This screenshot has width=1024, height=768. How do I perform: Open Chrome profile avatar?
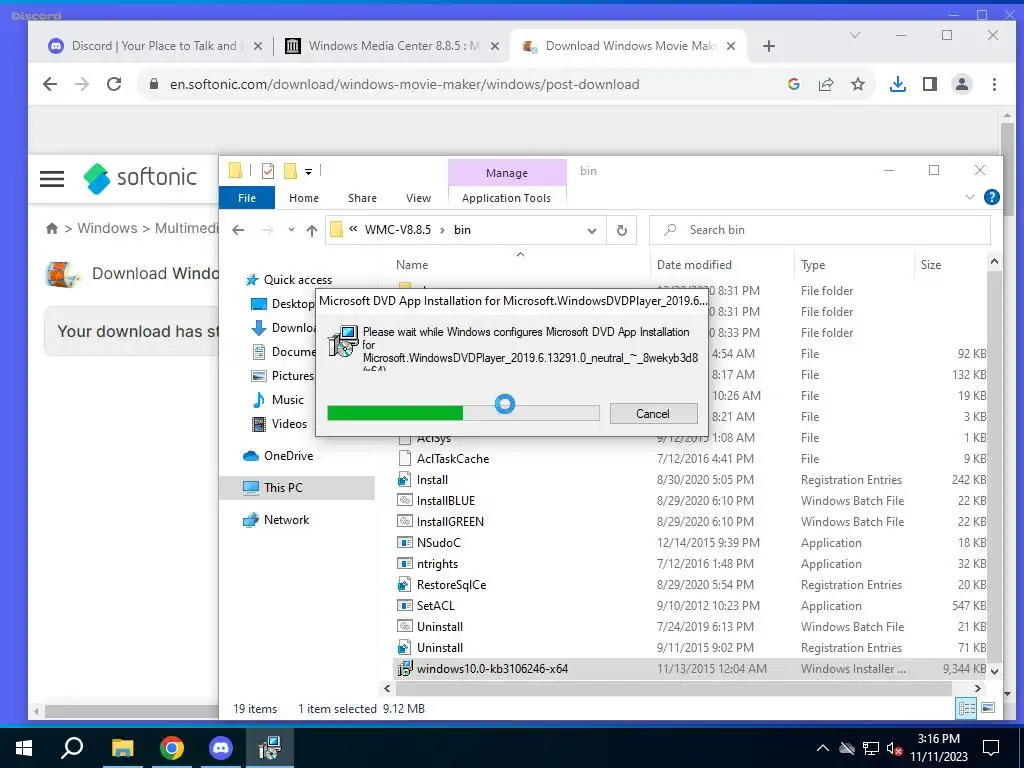(x=962, y=84)
